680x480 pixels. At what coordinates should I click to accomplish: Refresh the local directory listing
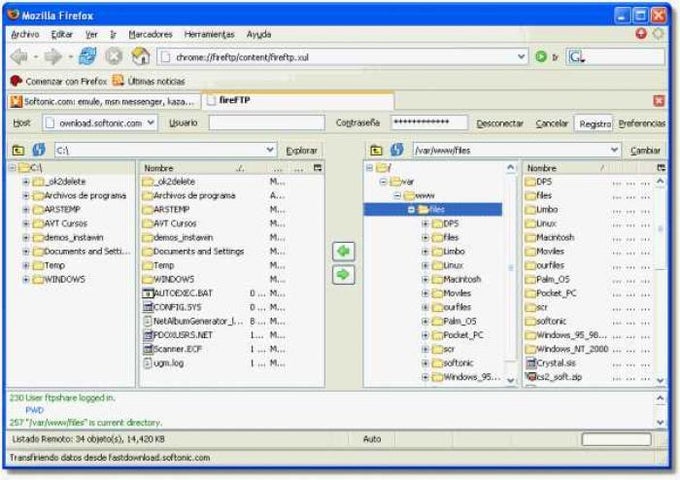pos(39,150)
